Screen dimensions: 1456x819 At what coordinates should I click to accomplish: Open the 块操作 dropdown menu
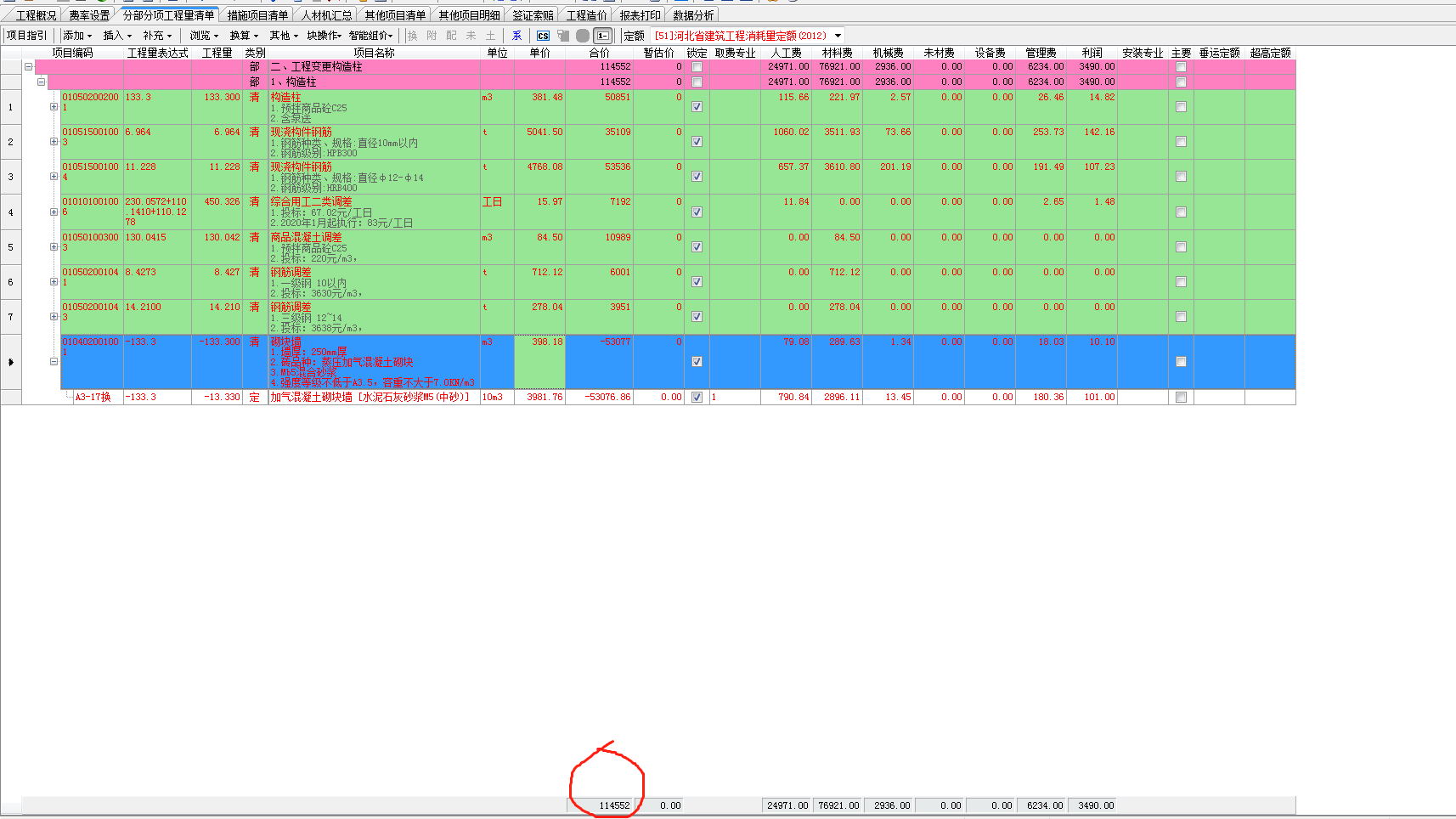click(x=324, y=36)
